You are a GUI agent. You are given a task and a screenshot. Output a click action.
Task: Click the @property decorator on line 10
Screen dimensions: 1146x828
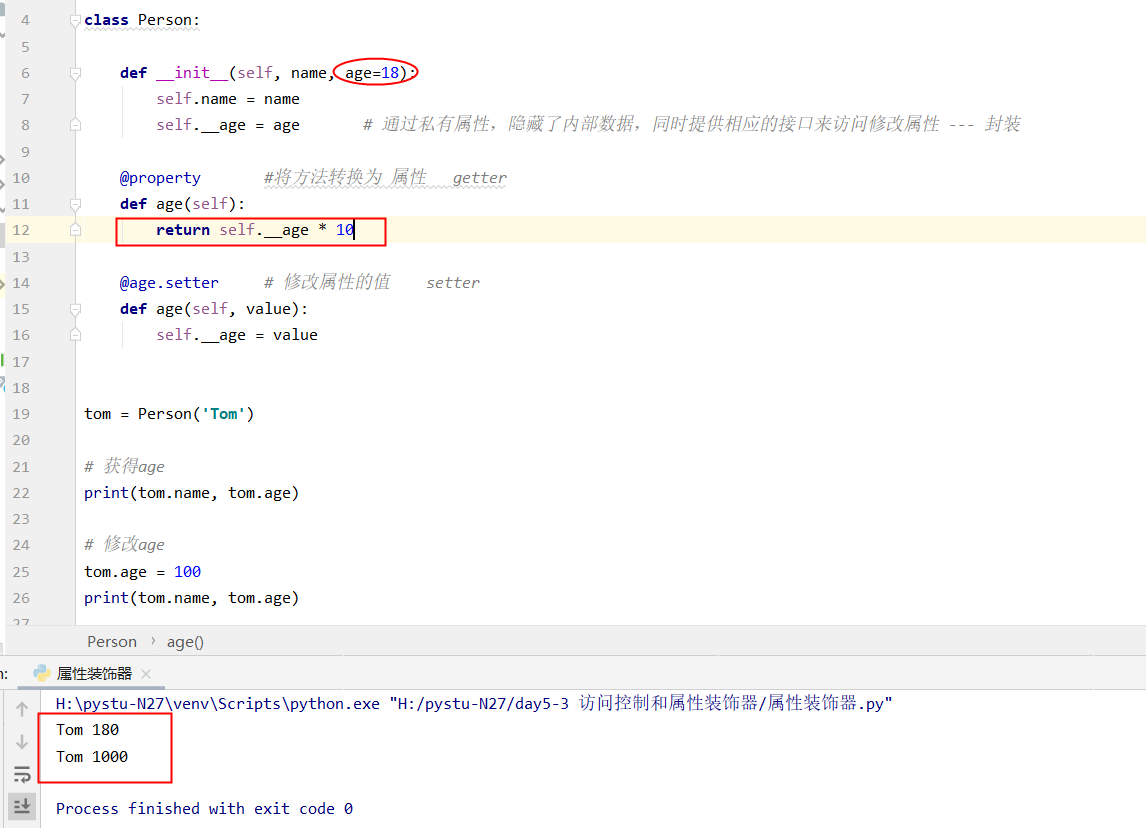pyautogui.click(x=160, y=178)
